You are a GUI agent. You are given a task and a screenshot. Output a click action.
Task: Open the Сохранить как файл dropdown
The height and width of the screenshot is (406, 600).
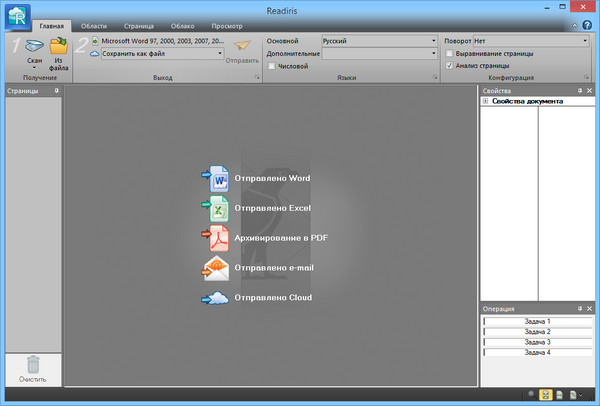218,54
